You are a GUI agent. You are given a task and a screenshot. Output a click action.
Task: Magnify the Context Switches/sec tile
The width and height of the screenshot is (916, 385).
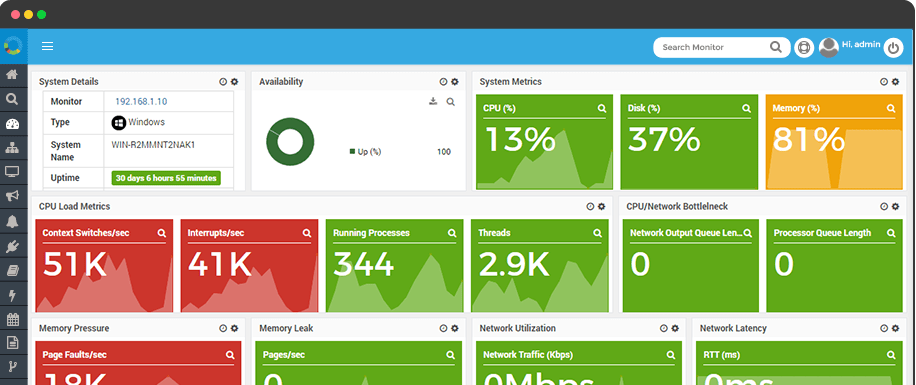pyautogui.click(x=162, y=233)
